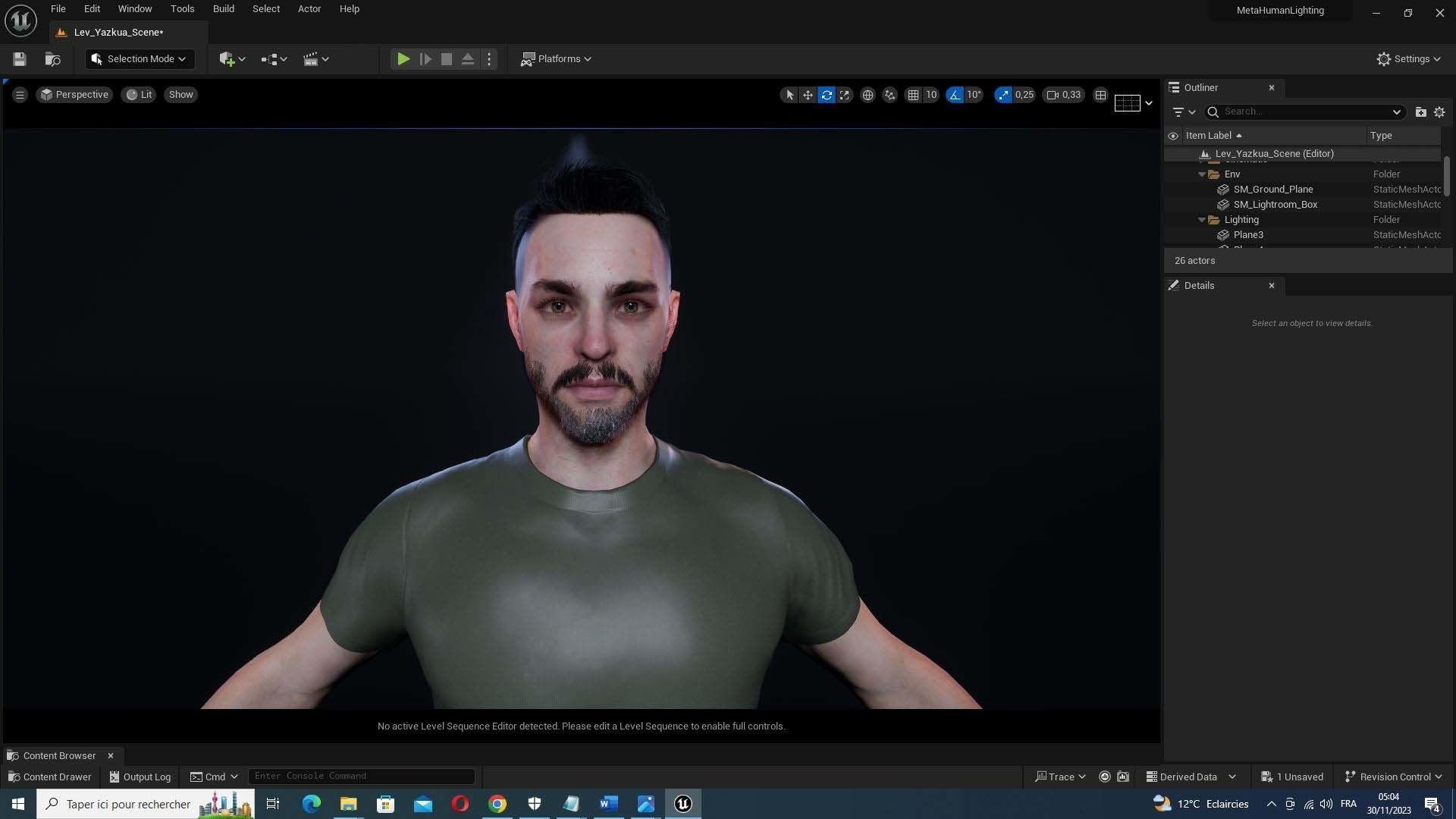
Task: Click the Save level floppy icon
Action: click(20, 59)
